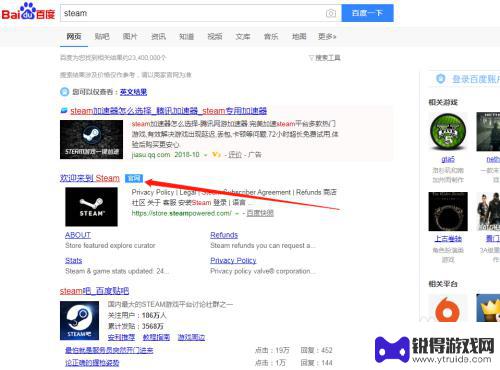Click the STEAM吧 forum thumbnail
500x370 pixels.
tap(79, 320)
